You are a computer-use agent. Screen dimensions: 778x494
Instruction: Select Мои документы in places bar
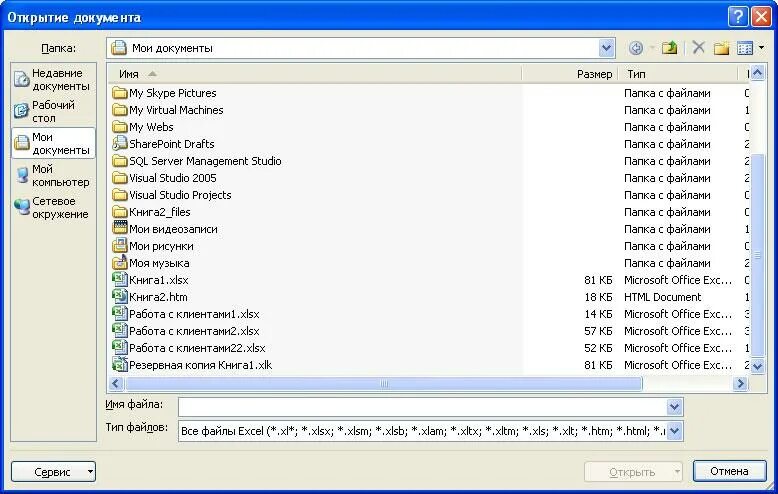pyautogui.click(x=54, y=143)
